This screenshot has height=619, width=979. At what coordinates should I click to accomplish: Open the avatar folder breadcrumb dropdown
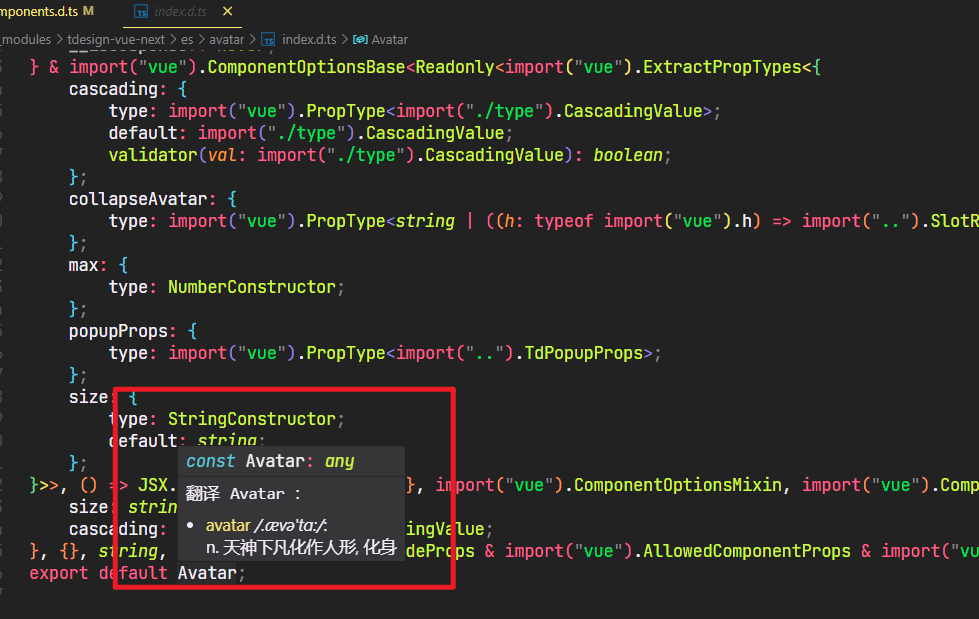226,39
